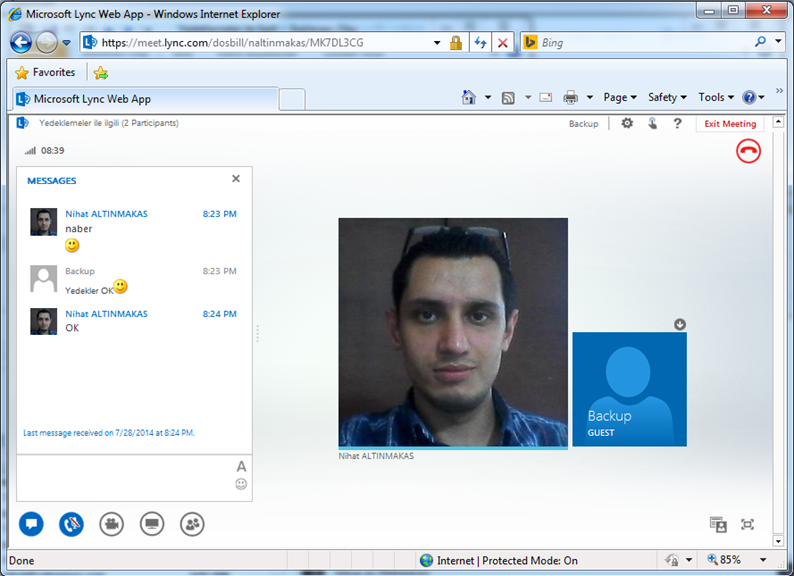Open the Safety menu
This screenshot has height=576, width=794.
pos(667,97)
